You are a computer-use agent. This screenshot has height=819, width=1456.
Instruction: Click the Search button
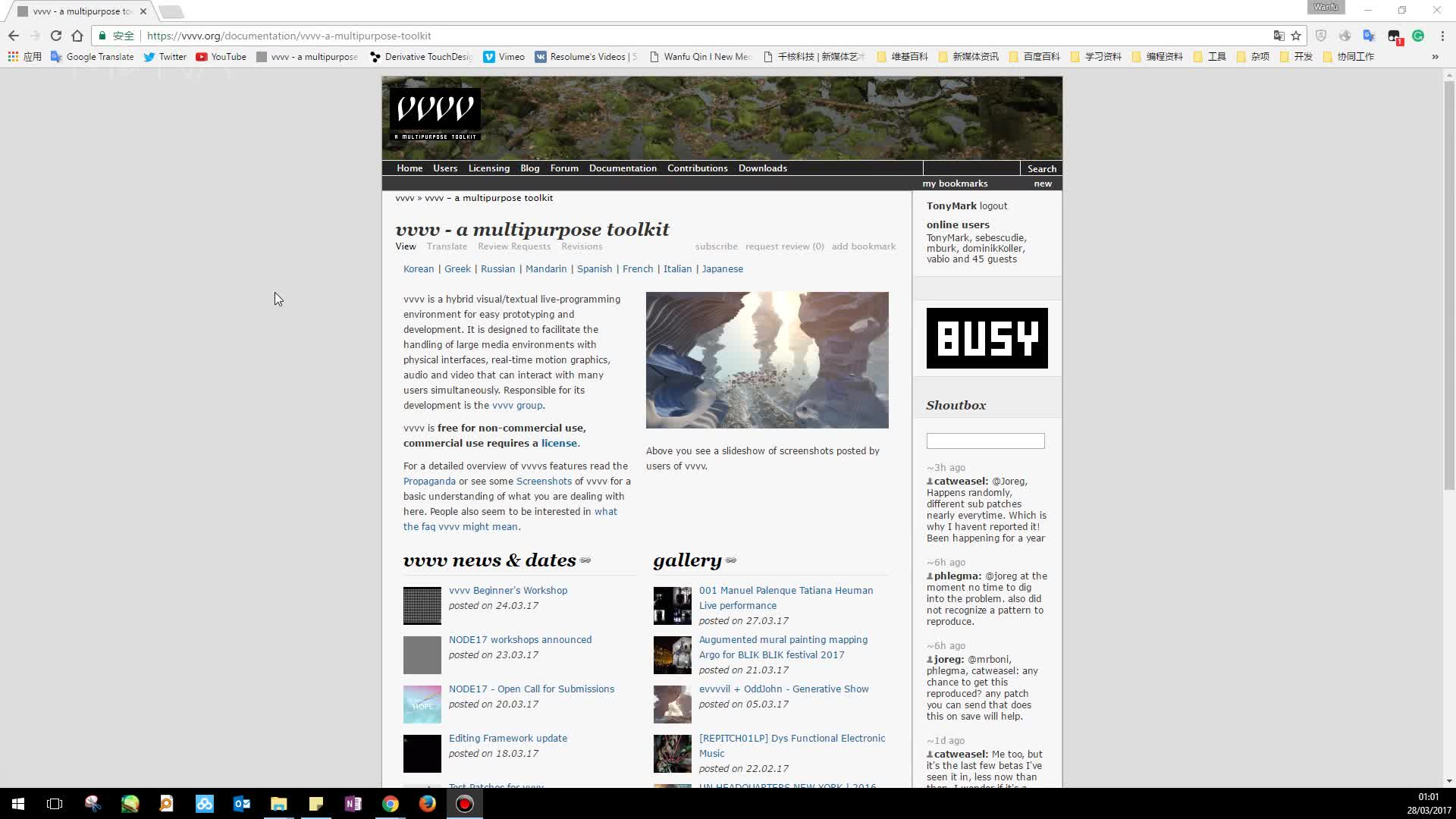[1041, 168]
